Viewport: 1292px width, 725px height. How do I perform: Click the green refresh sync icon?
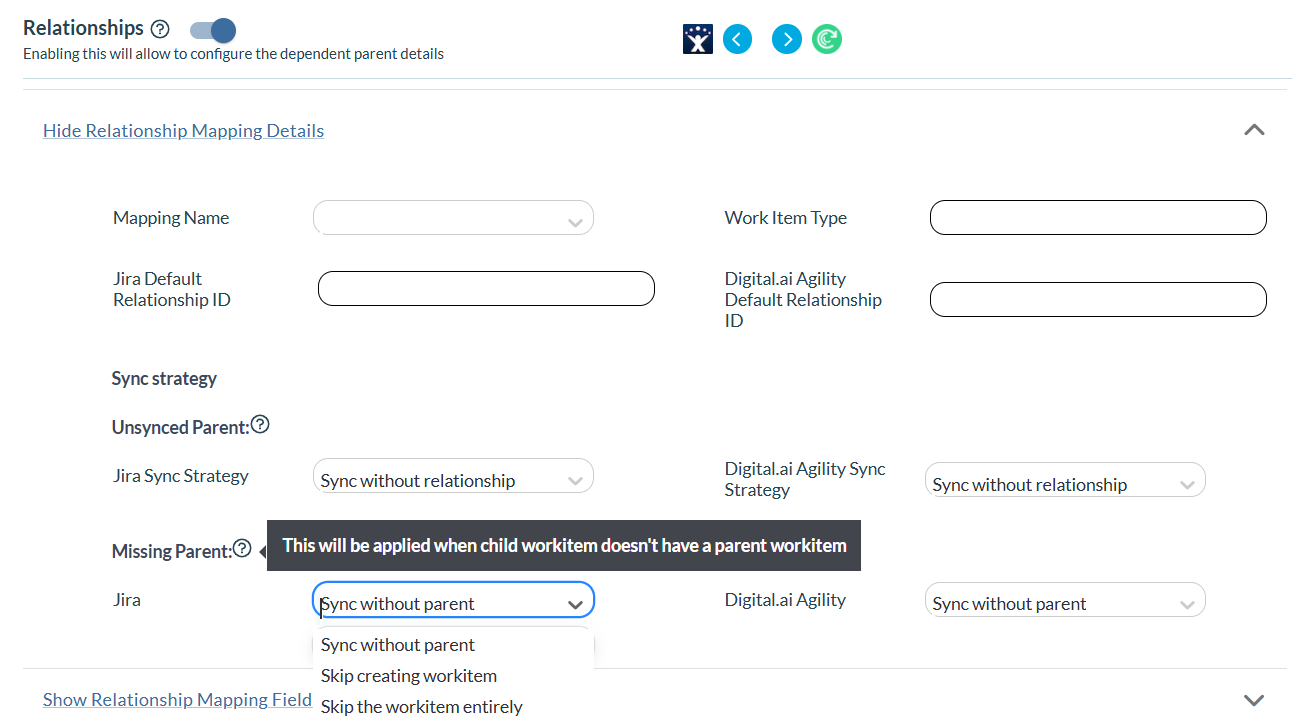(x=827, y=39)
